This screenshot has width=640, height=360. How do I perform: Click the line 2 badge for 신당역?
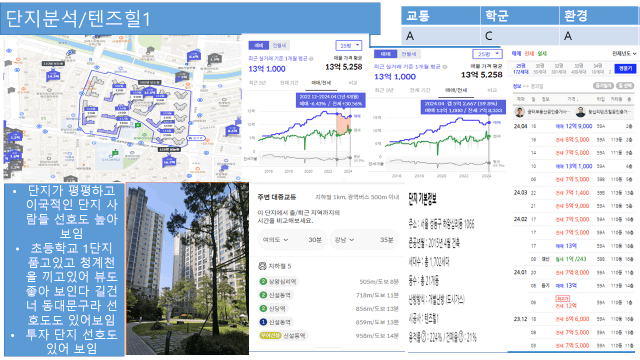tap(263, 309)
